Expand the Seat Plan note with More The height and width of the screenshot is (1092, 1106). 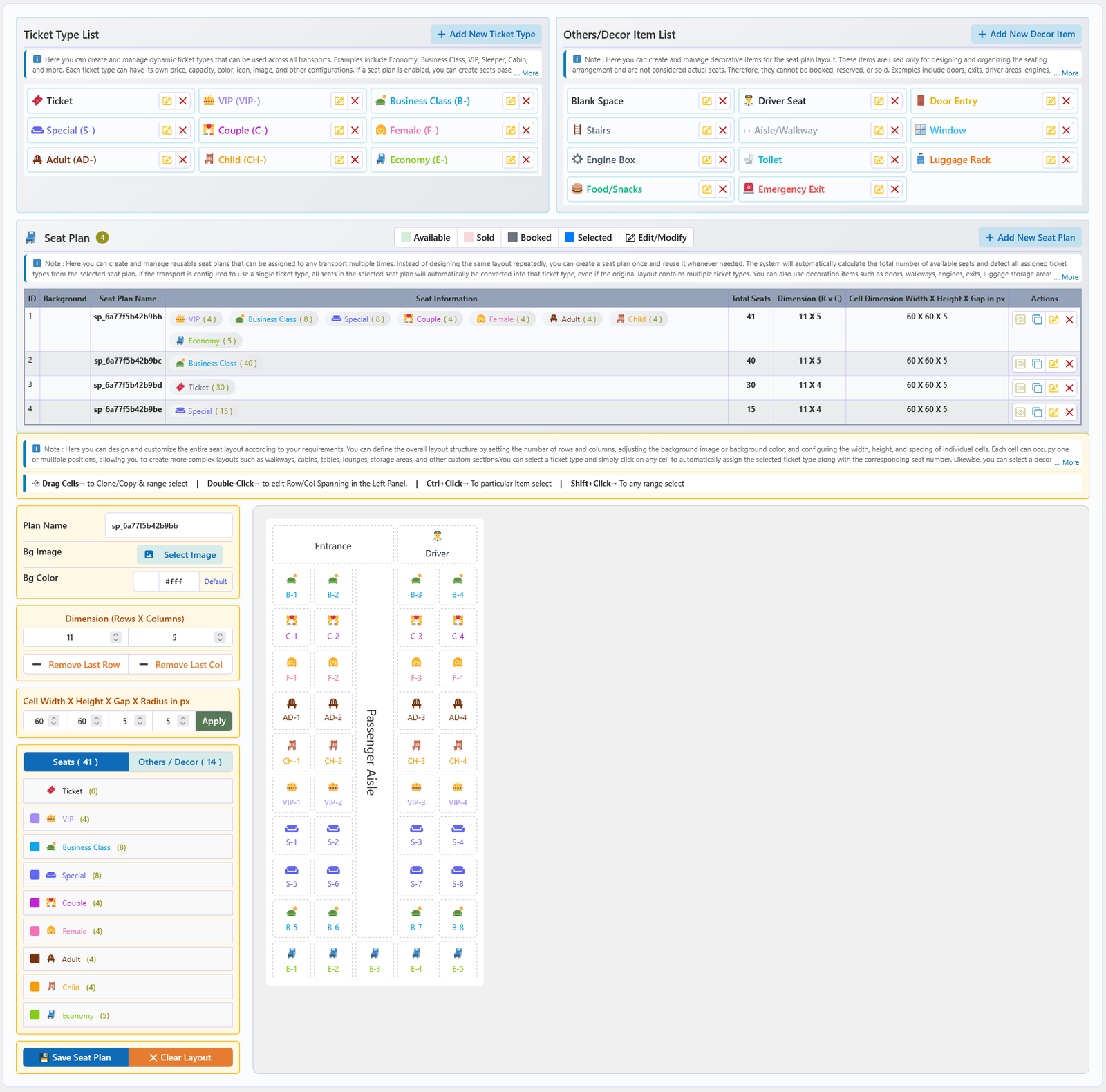click(1066, 277)
